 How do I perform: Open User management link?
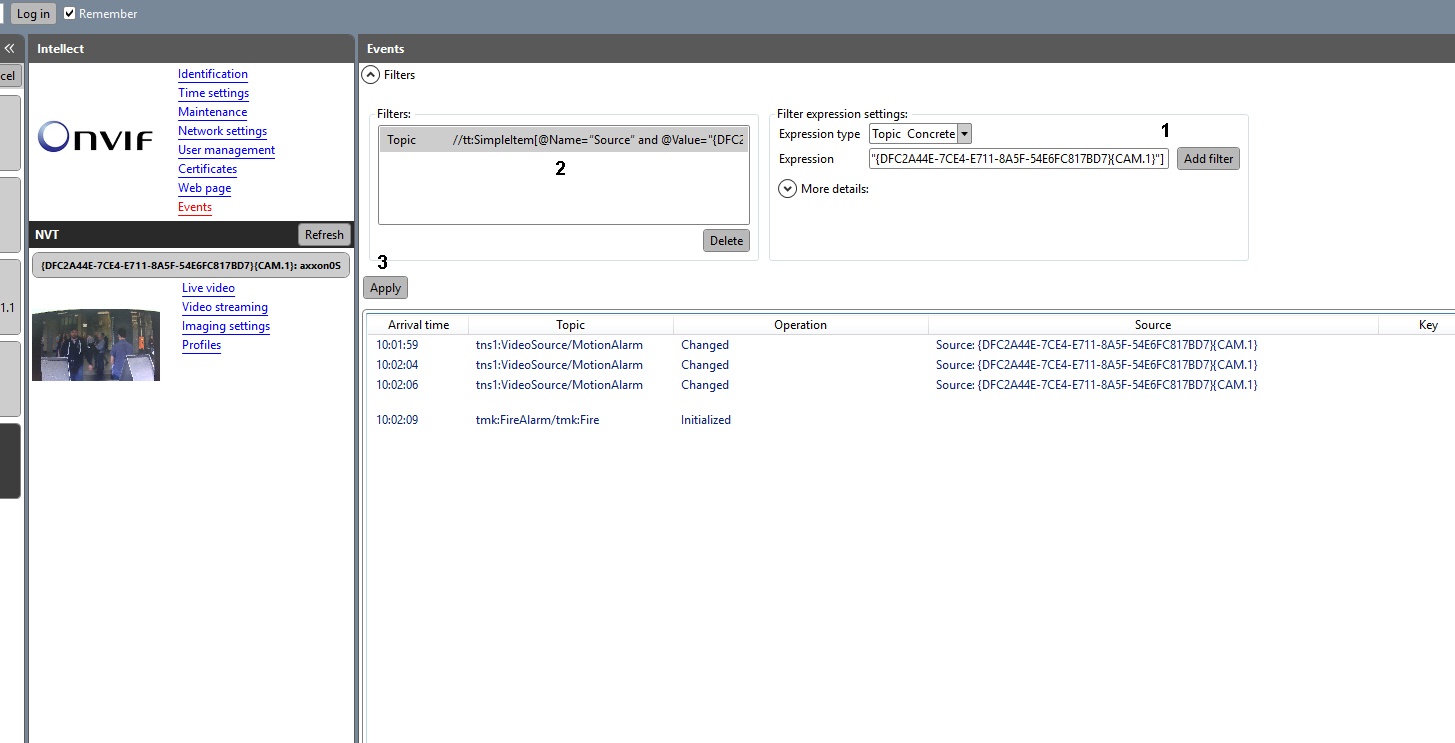pyautogui.click(x=226, y=150)
